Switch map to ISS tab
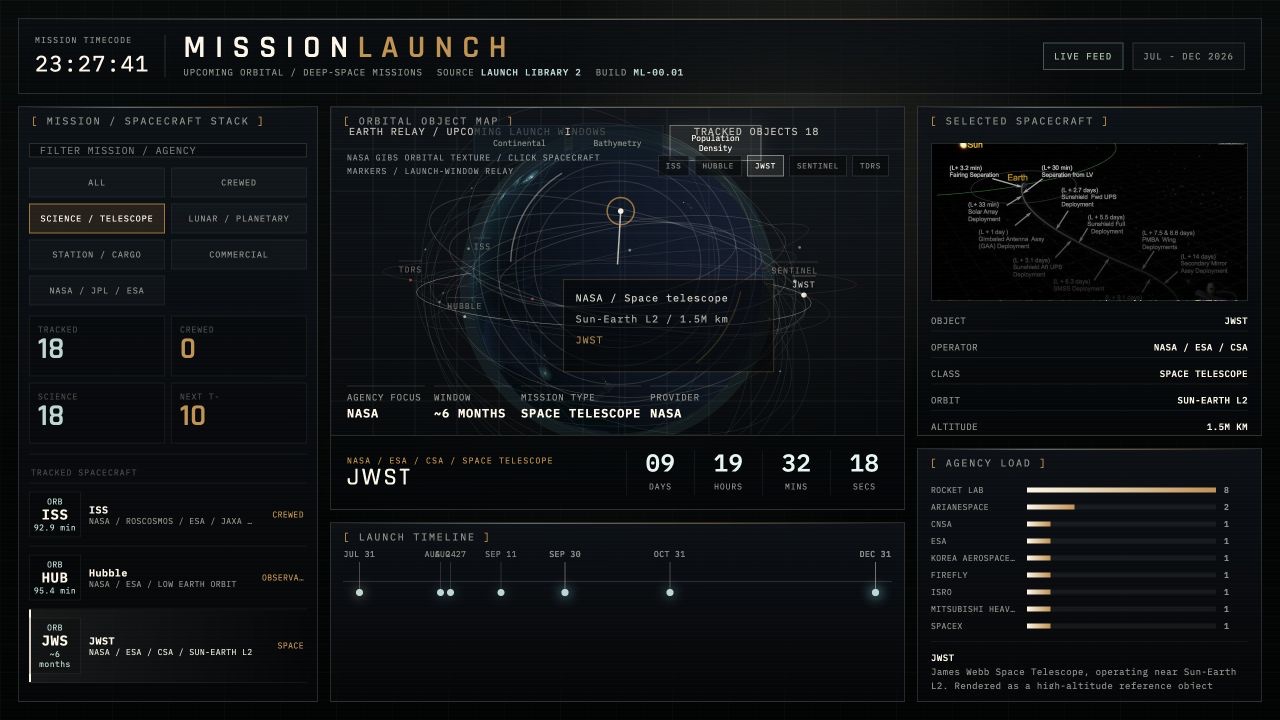 pyautogui.click(x=674, y=166)
